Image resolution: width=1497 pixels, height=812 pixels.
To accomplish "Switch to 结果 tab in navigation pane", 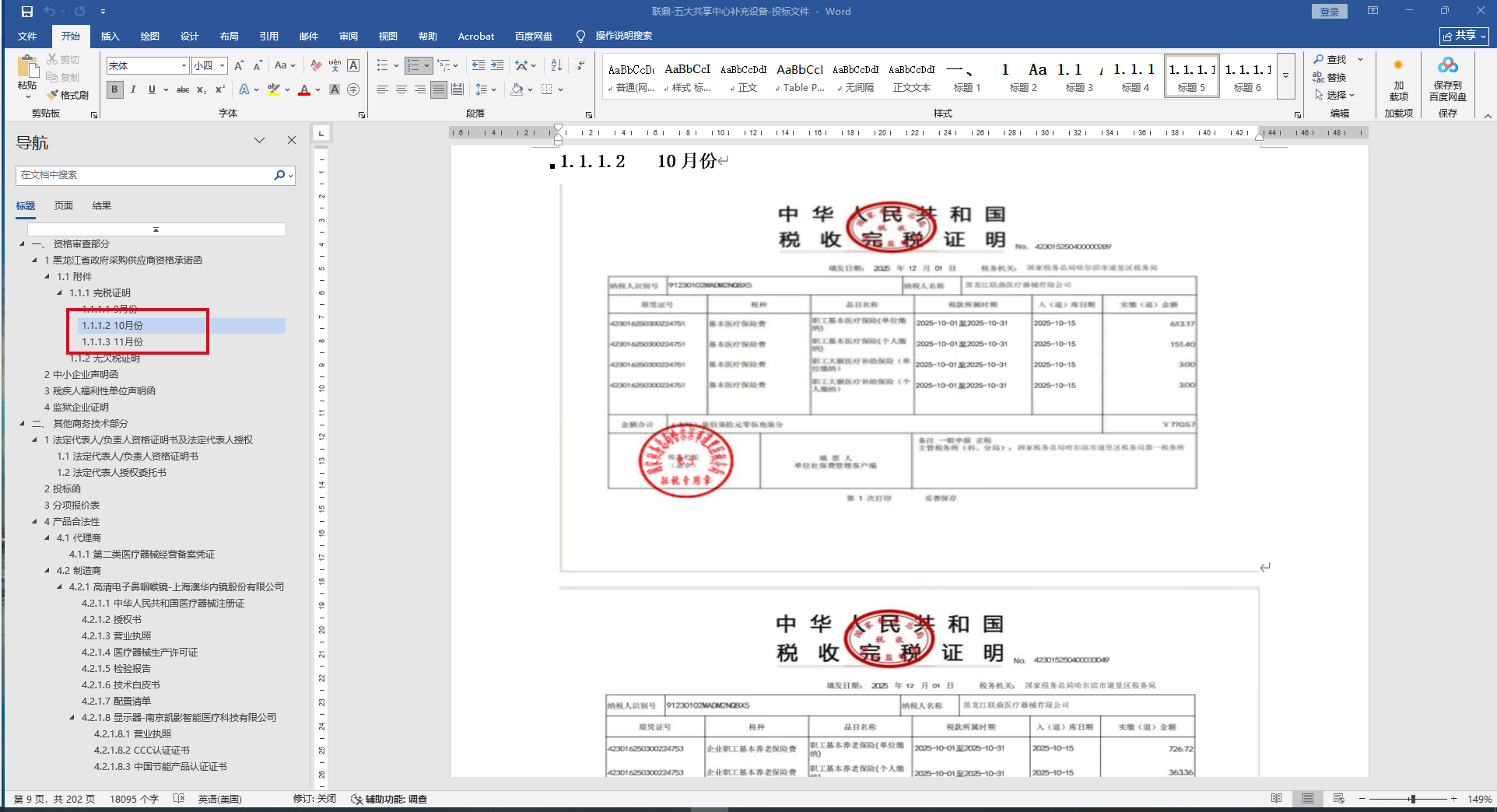I will coord(102,206).
